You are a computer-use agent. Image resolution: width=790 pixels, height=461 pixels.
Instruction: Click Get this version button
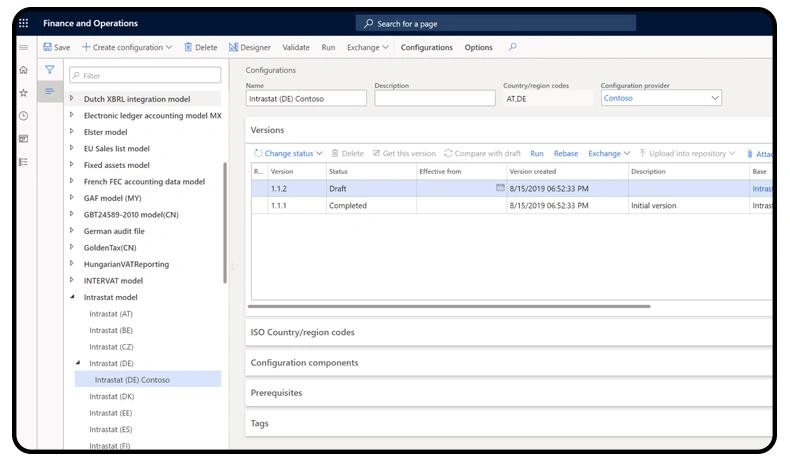coord(404,153)
